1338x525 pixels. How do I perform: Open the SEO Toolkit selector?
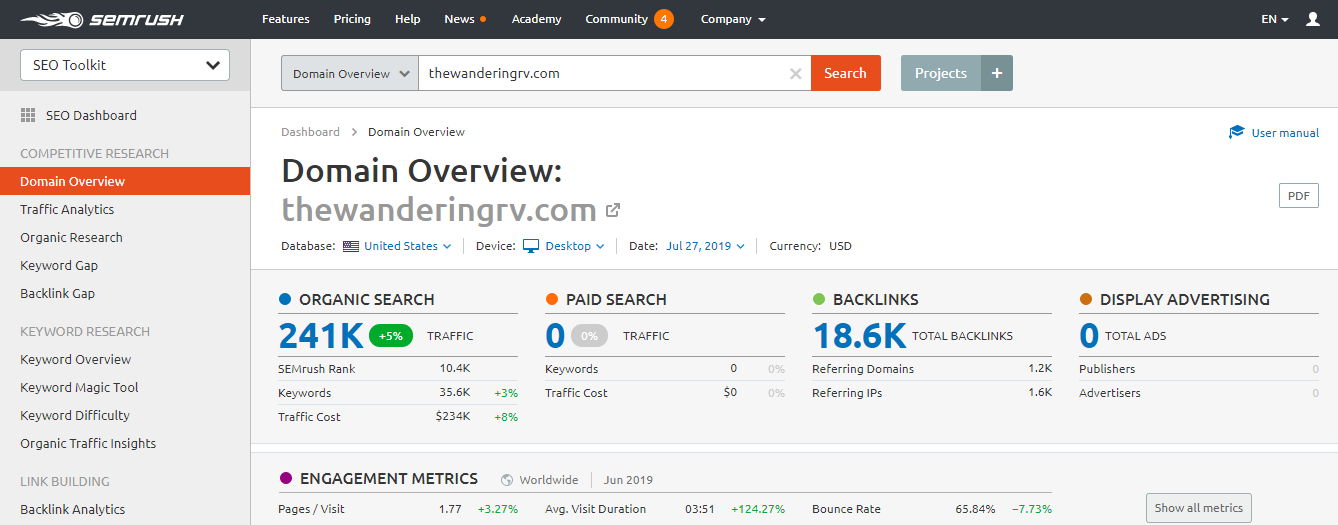(125, 65)
